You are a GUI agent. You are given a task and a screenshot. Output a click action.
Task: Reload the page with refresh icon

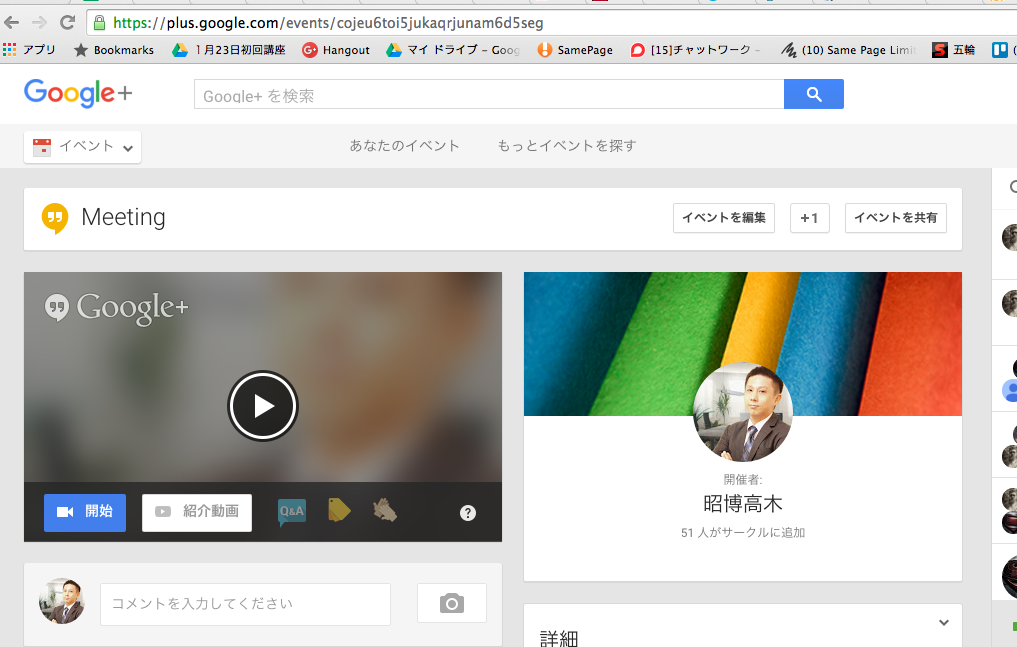coord(67,23)
